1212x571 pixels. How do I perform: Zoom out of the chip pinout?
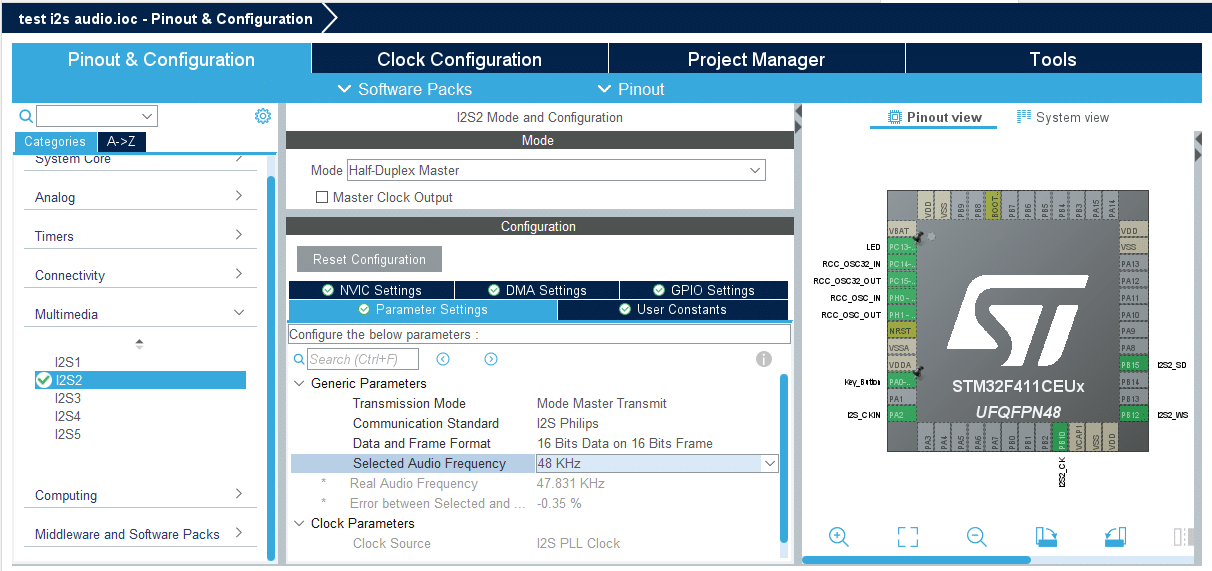(977, 537)
